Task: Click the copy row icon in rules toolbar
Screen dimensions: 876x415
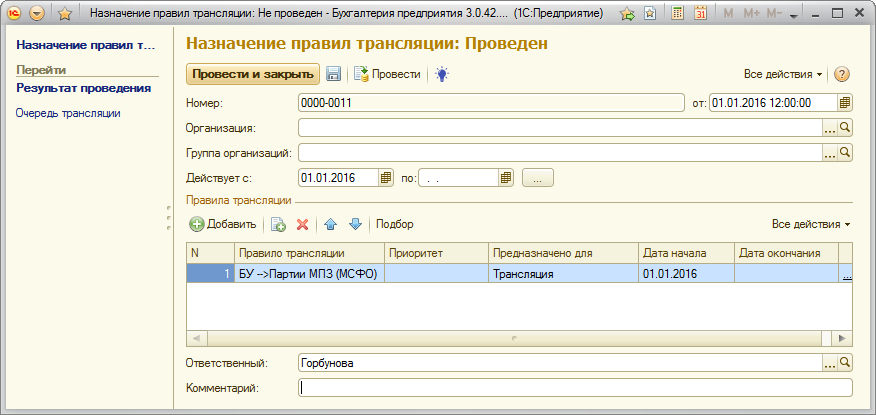Action: pyautogui.click(x=279, y=224)
